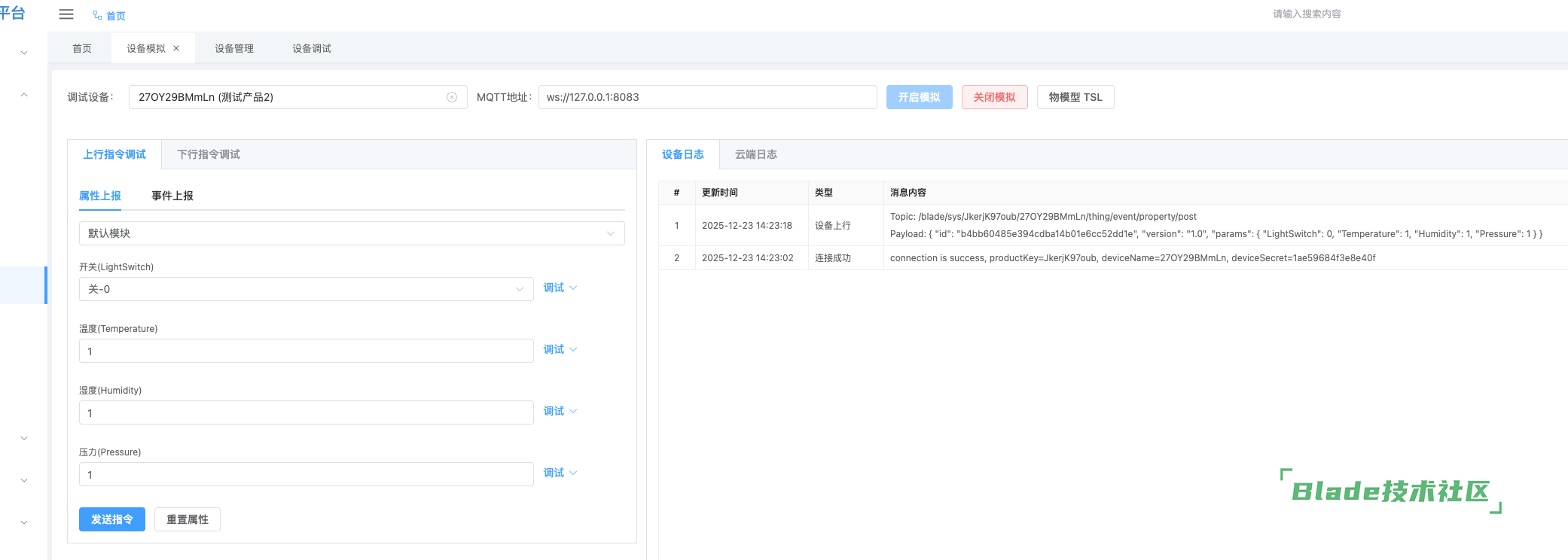Expand 调试 options for Humidity

(560, 411)
